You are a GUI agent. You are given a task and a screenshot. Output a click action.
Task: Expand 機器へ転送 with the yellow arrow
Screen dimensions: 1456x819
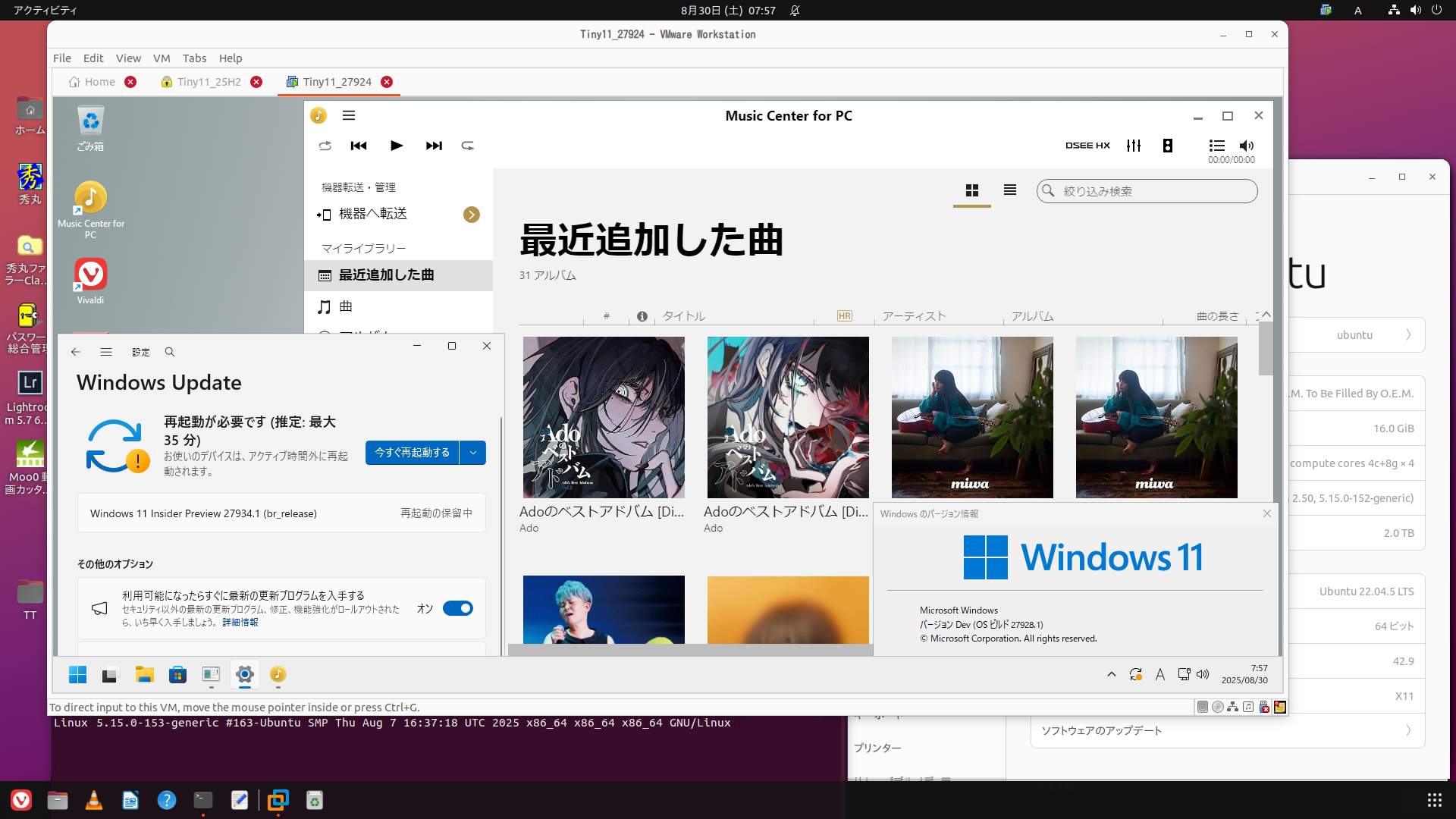point(472,215)
